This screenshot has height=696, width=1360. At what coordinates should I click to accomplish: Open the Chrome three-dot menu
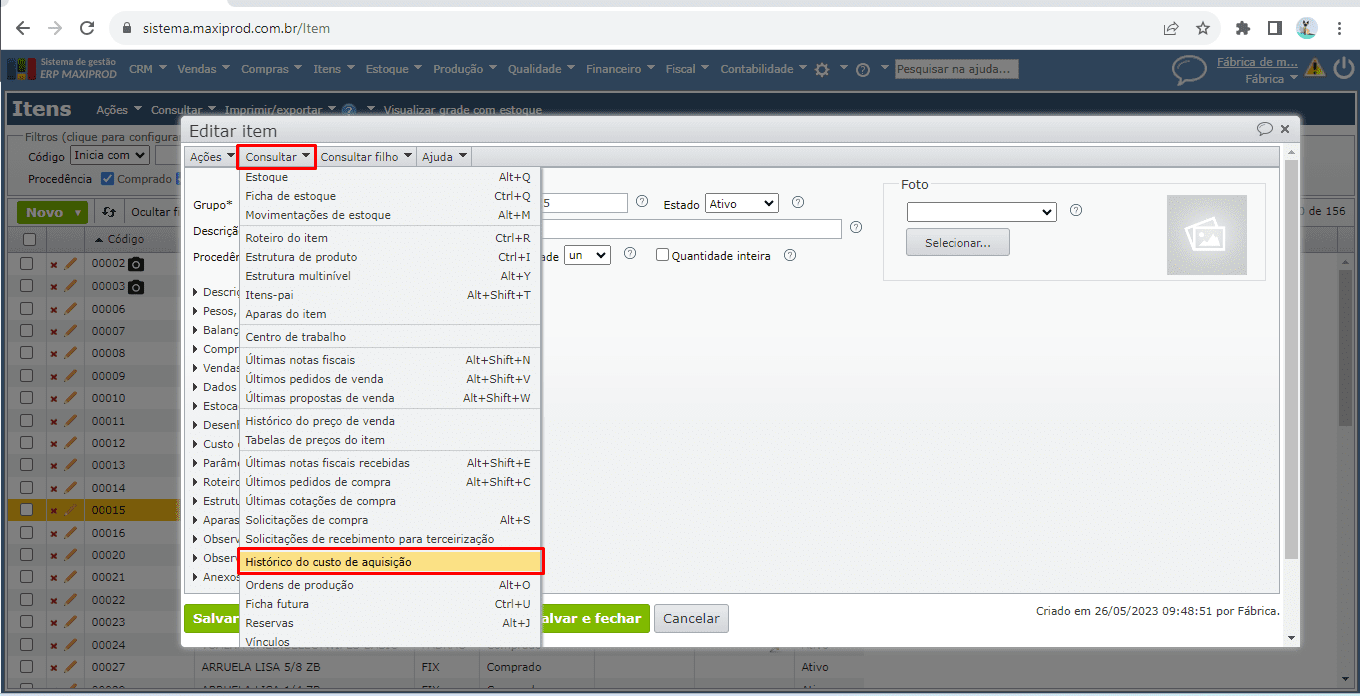click(x=1339, y=28)
